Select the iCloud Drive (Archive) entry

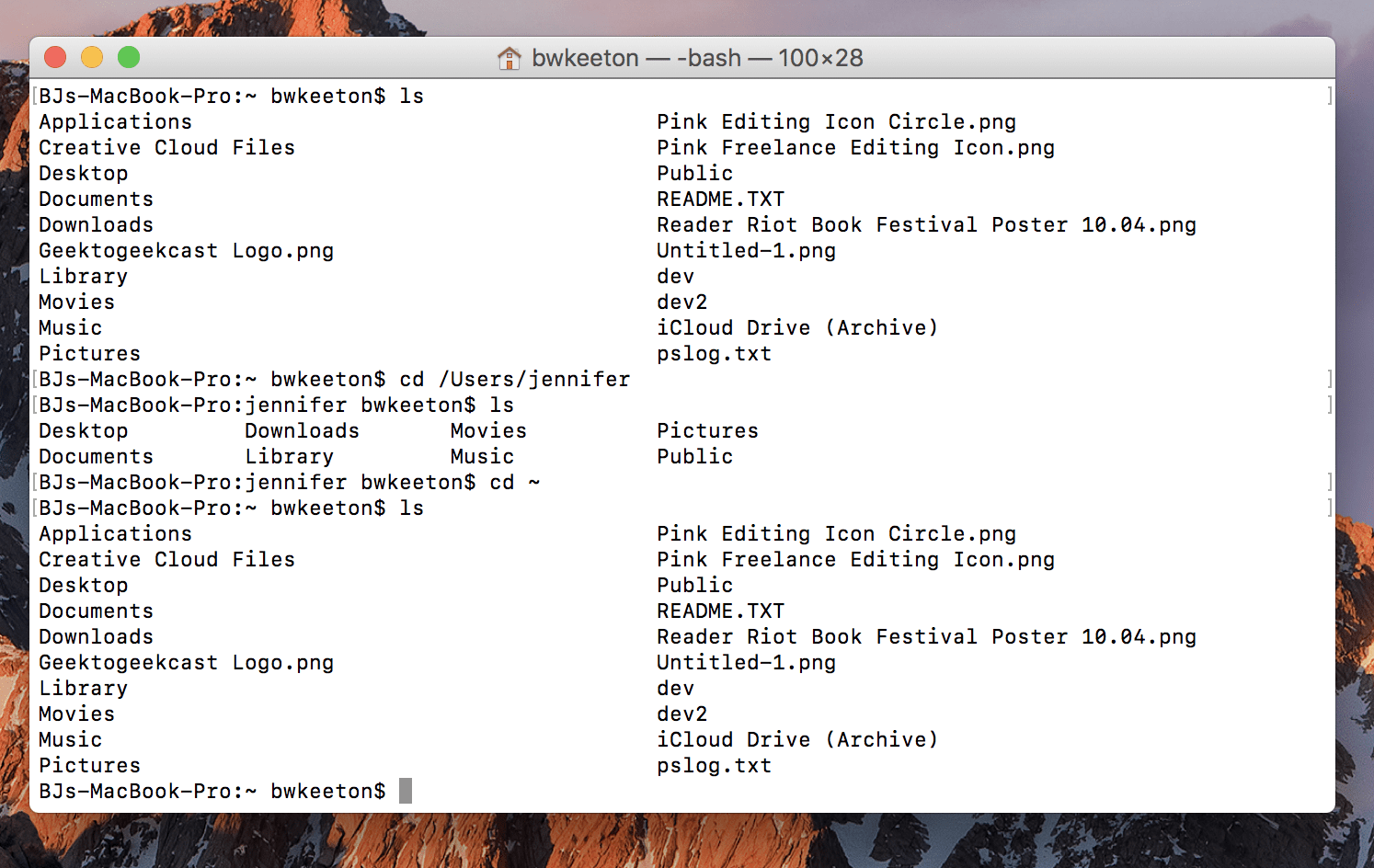click(x=797, y=327)
